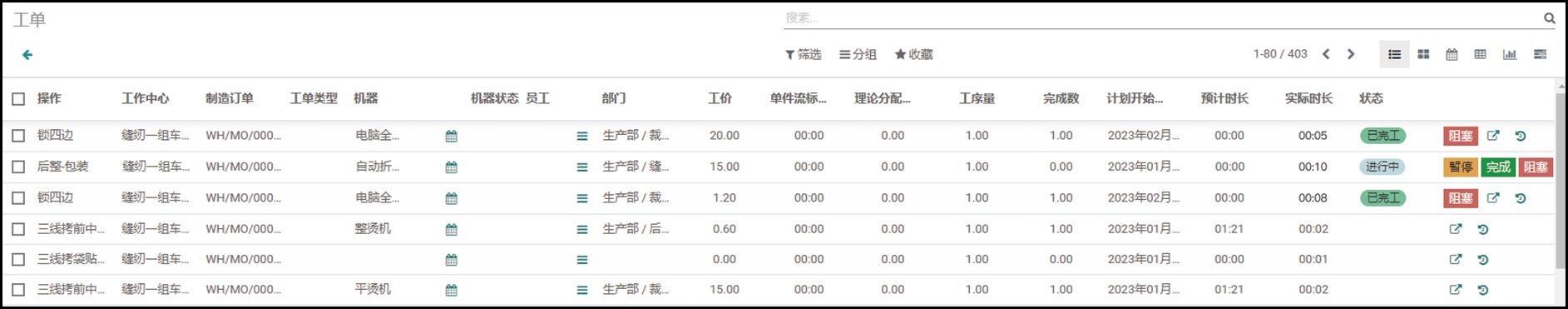Click history icon in 三线拷袋贴 row

1483,260
